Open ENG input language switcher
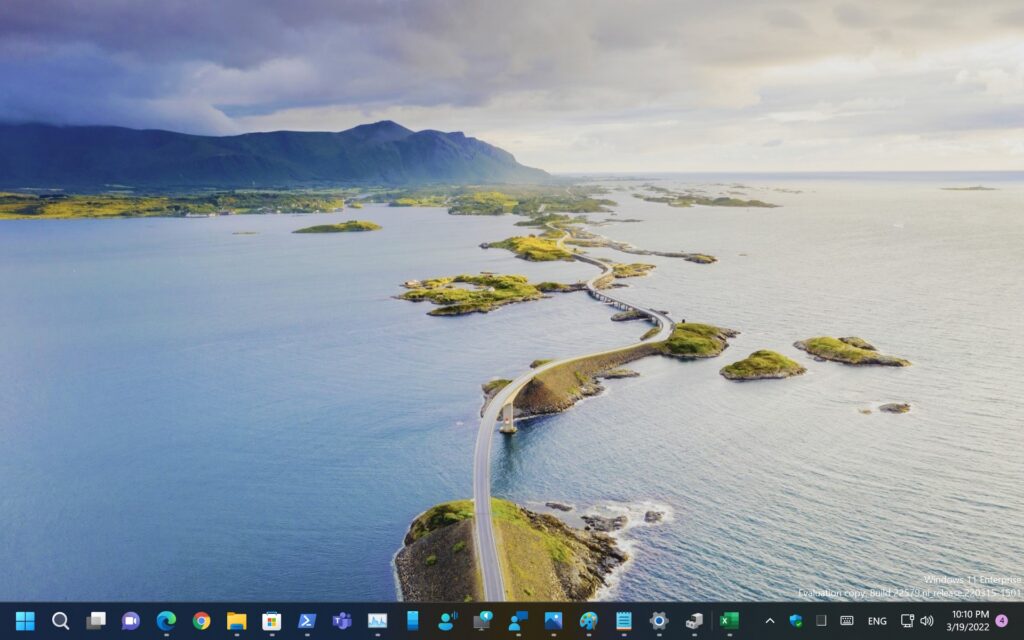 877,621
